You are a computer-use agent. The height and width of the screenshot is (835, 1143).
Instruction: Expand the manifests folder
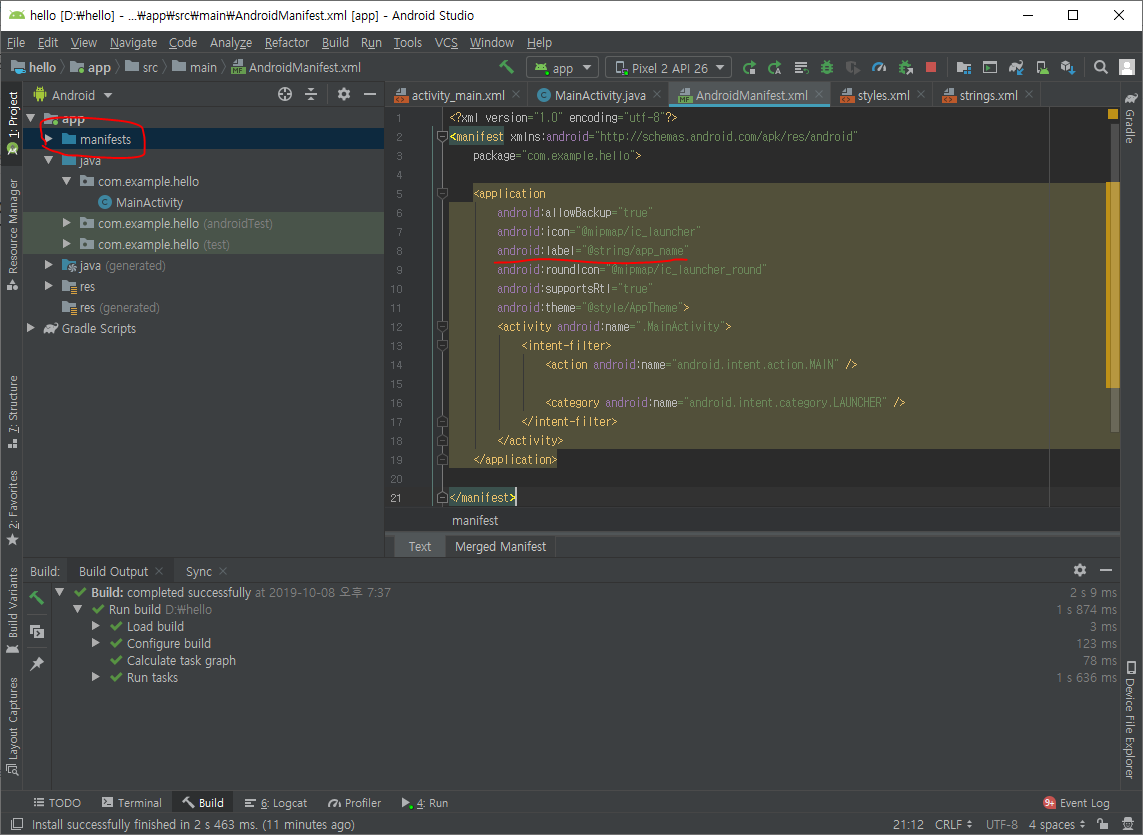(x=48, y=139)
